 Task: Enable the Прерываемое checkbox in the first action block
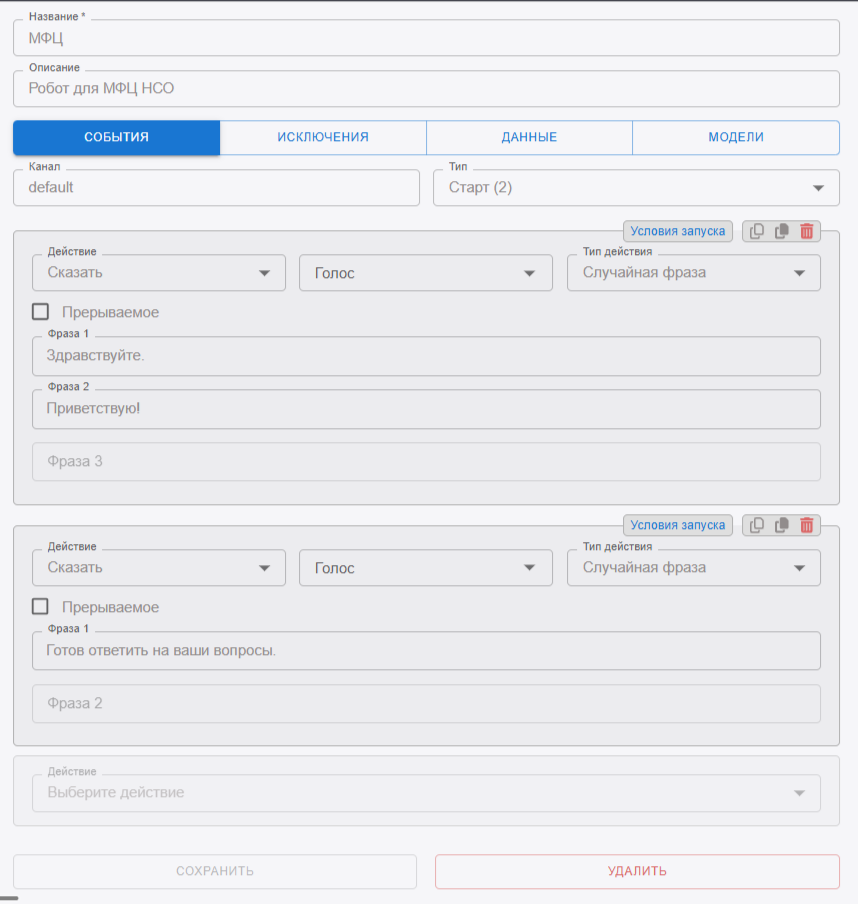[x=41, y=312]
